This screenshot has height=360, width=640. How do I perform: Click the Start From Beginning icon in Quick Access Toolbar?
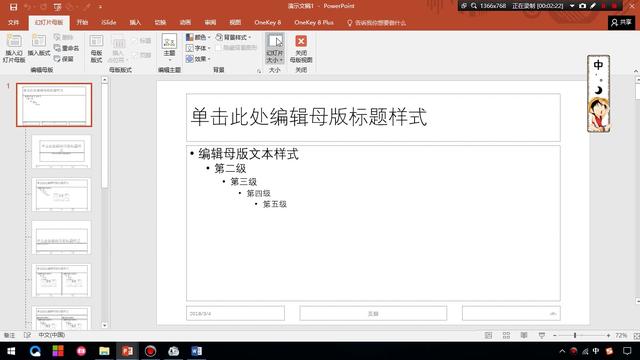pos(58,7)
